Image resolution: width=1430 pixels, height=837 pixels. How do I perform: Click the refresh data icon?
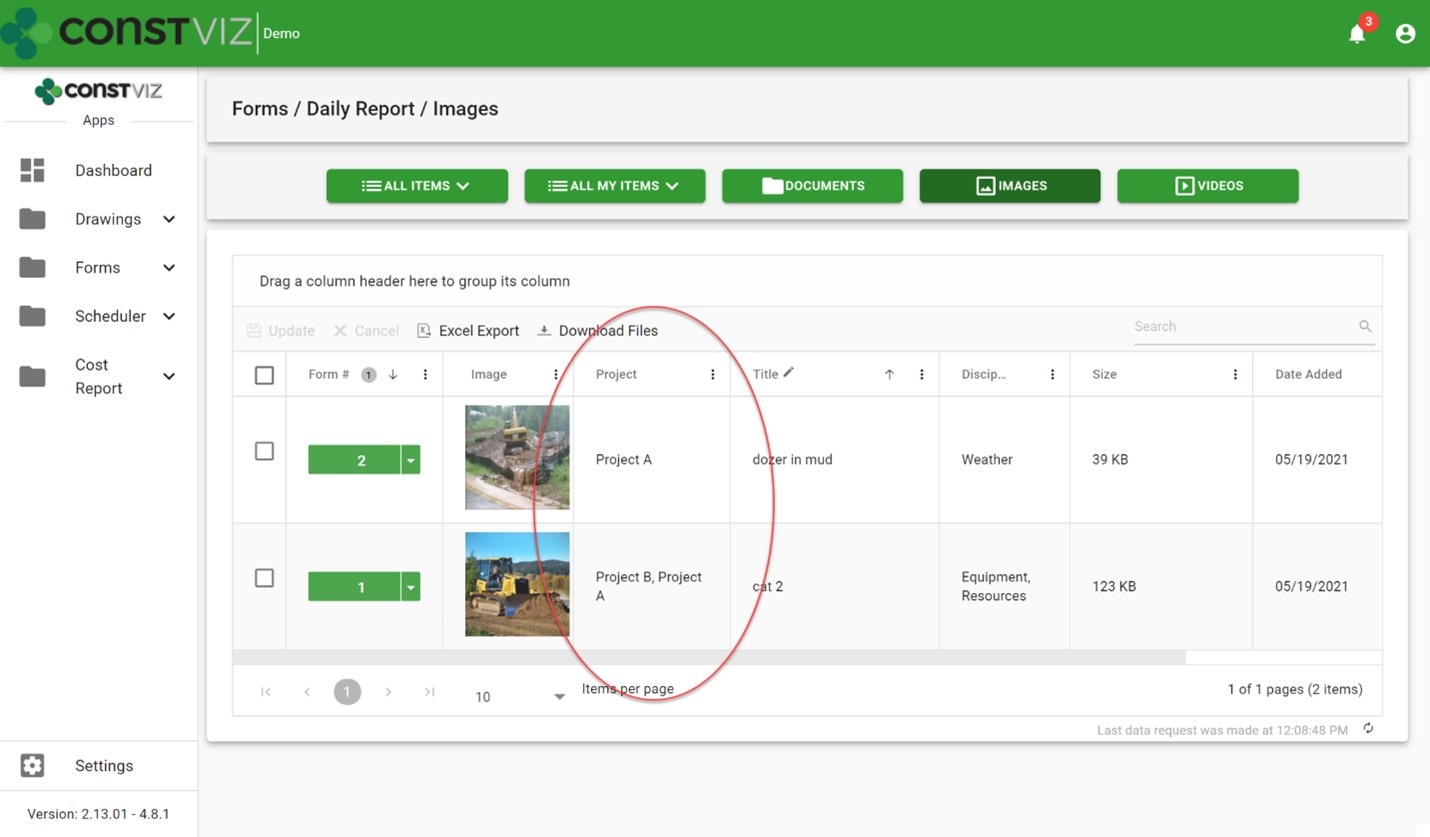[x=1368, y=729]
